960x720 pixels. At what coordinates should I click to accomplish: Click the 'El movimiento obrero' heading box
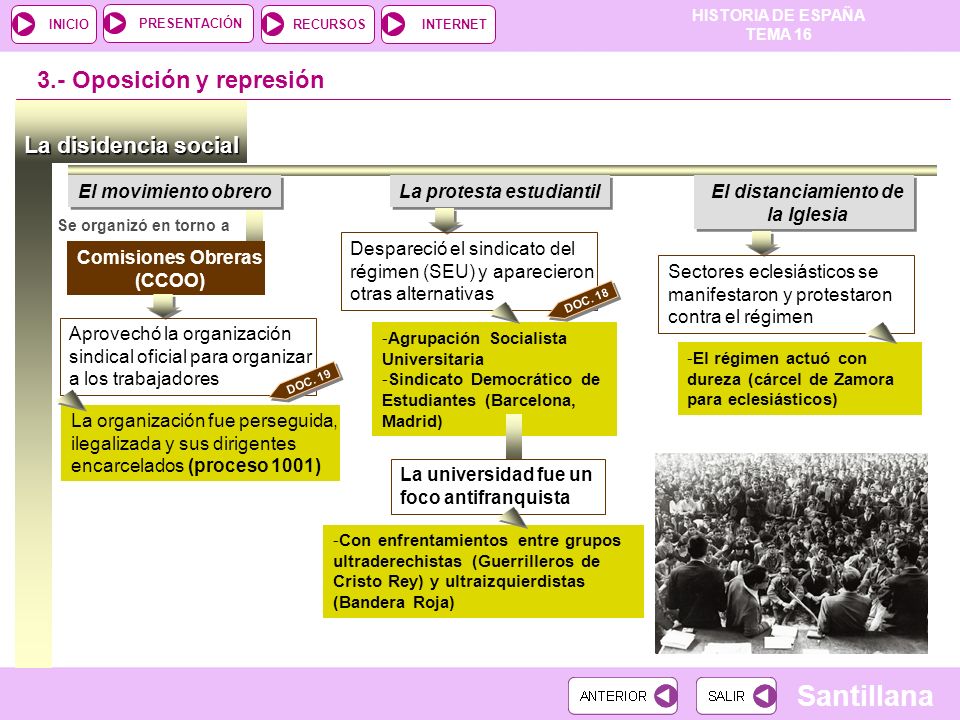[175, 192]
